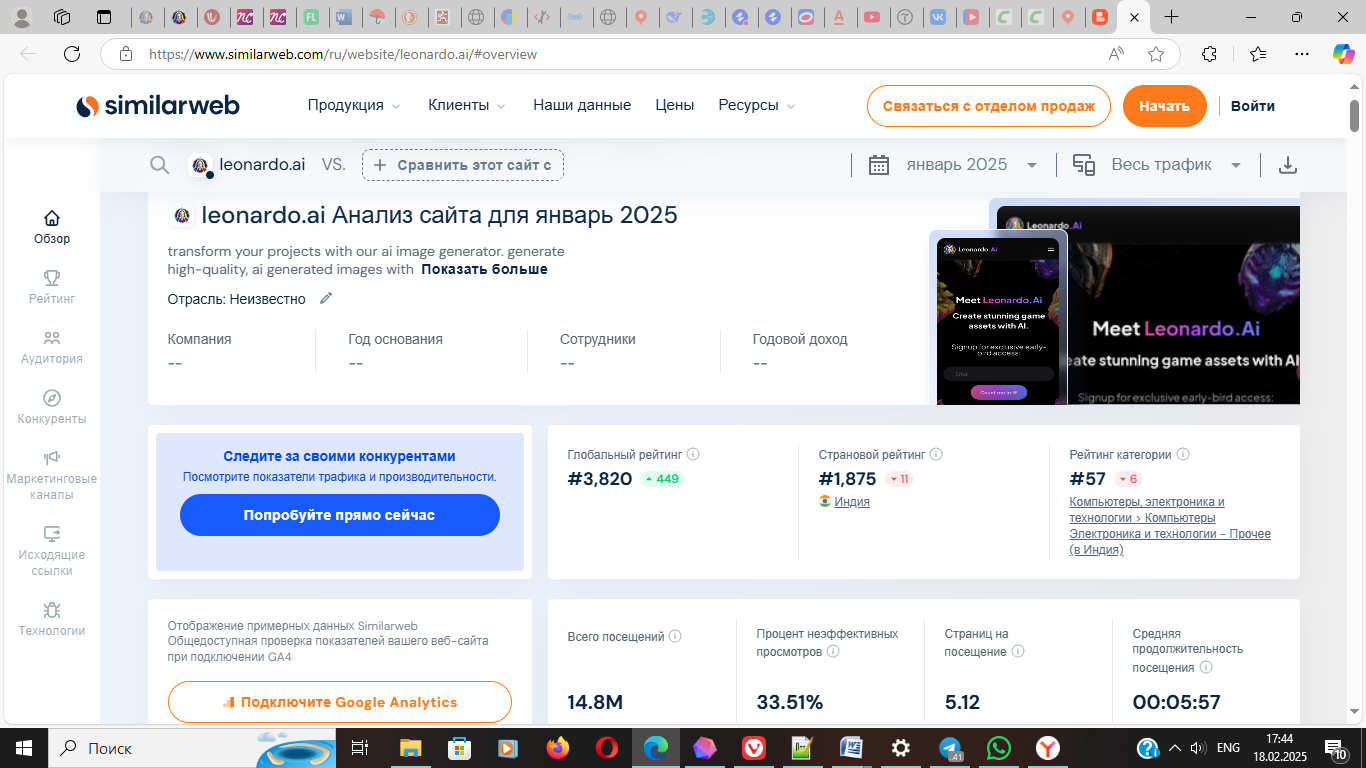Click info icon beside Страновой рейтинг
The height and width of the screenshot is (768, 1366).
936,454
